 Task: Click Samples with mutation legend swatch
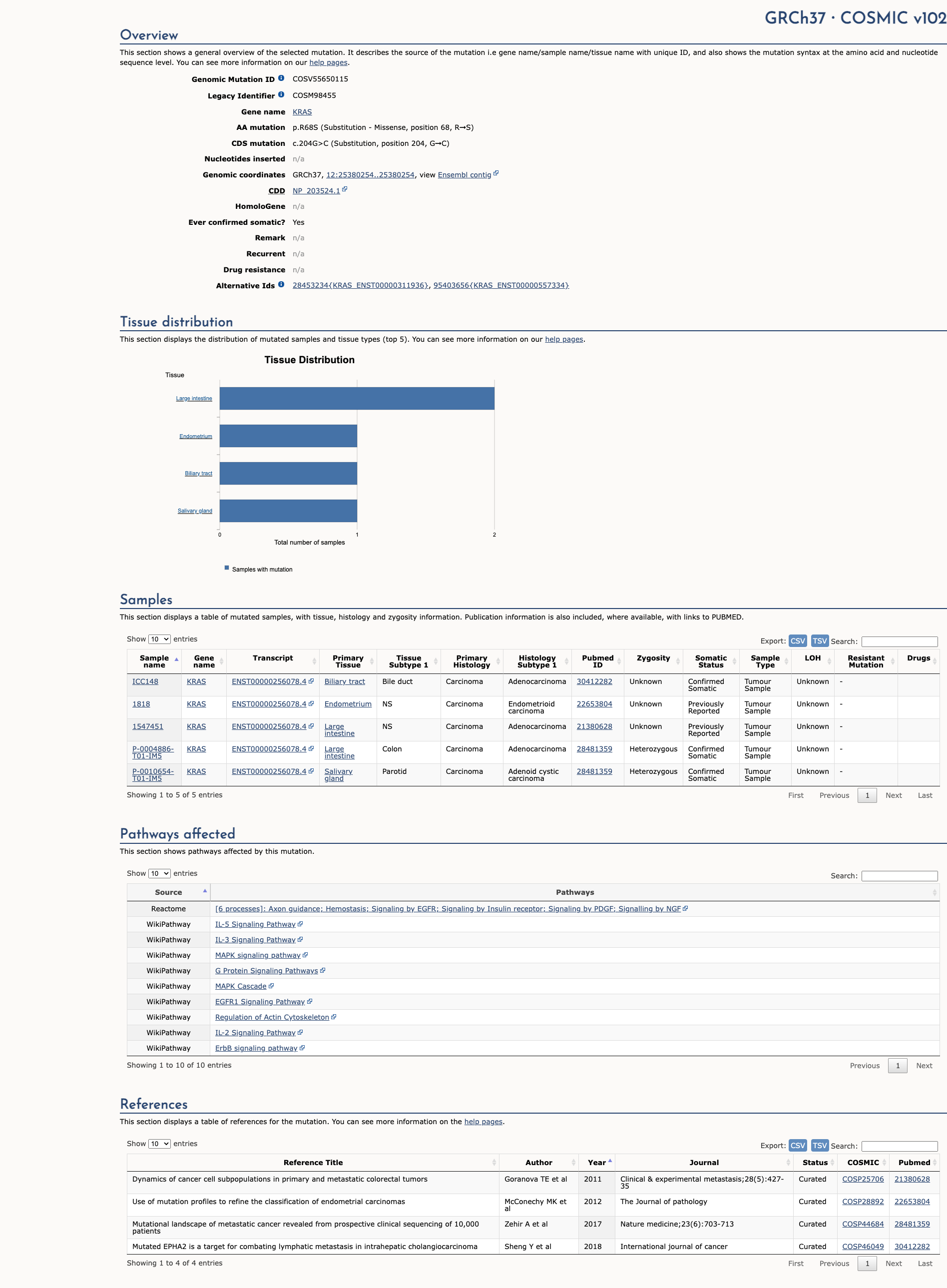coord(226,568)
